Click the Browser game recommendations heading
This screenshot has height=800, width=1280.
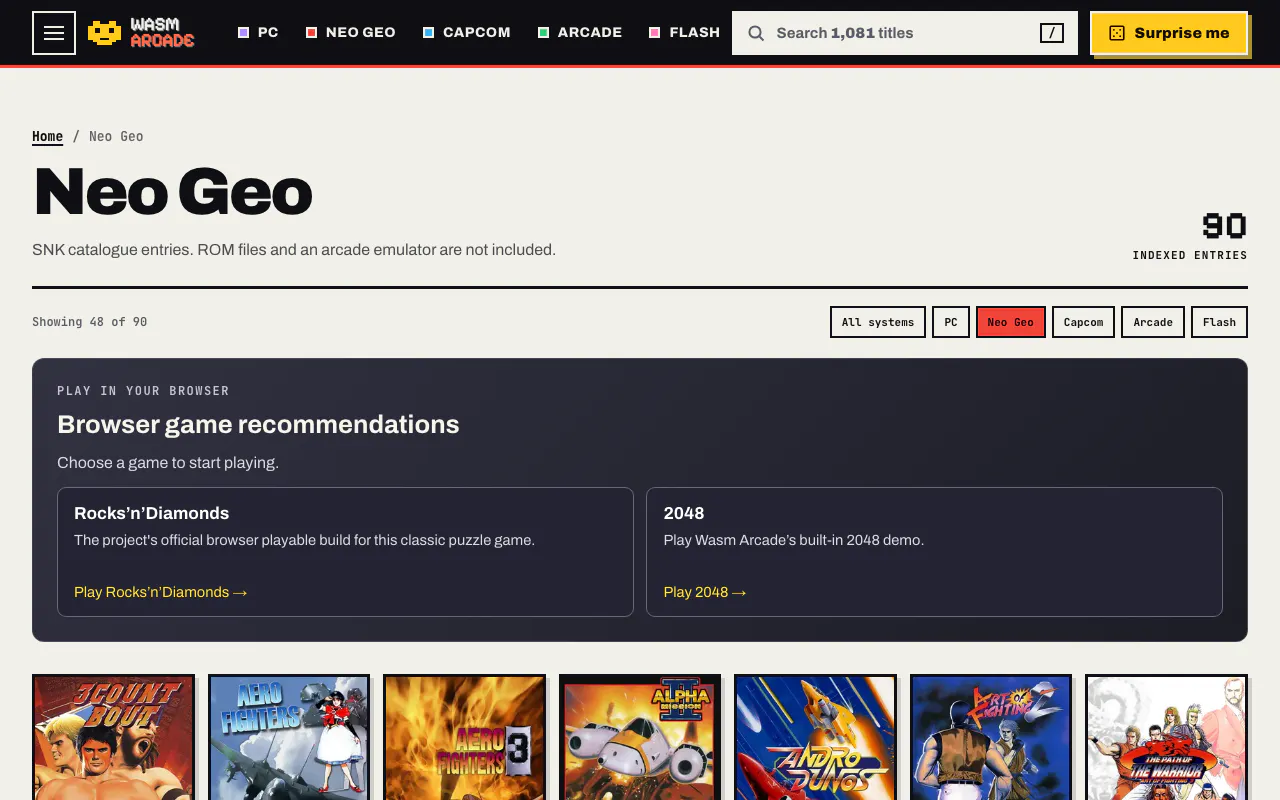(258, 424)
